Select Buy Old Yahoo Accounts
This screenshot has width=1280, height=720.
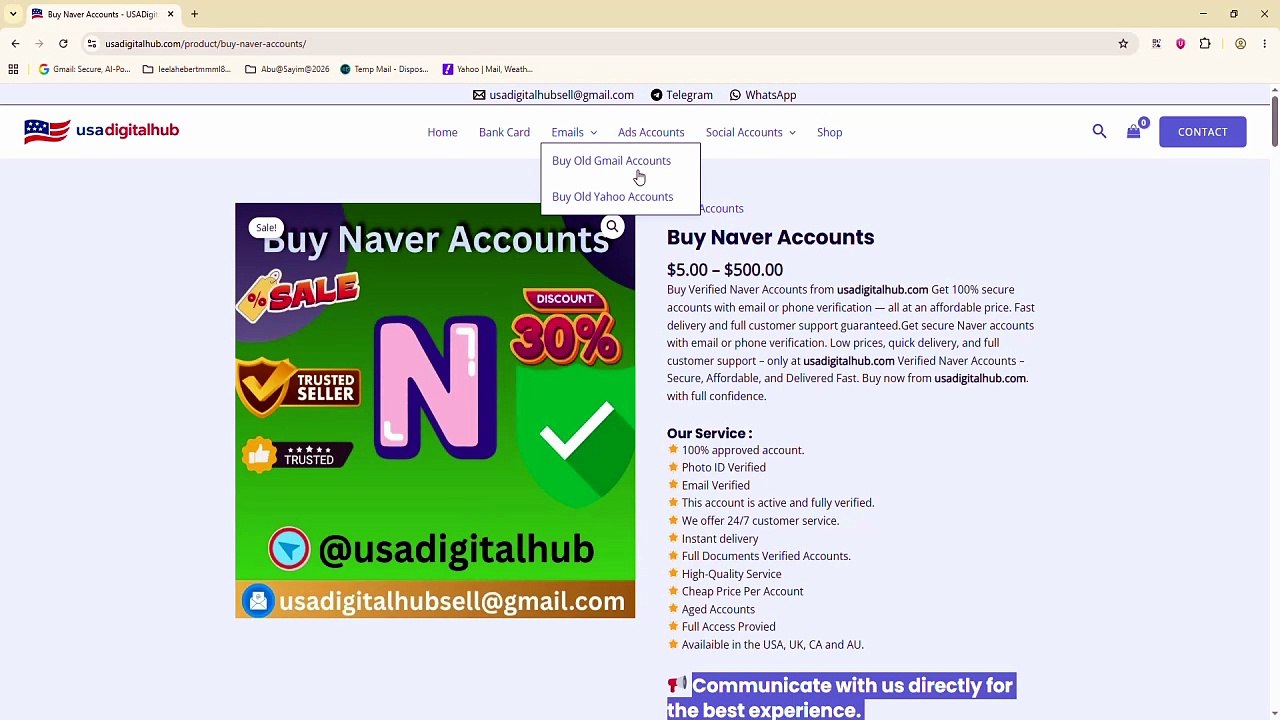(x=612, y=197)
